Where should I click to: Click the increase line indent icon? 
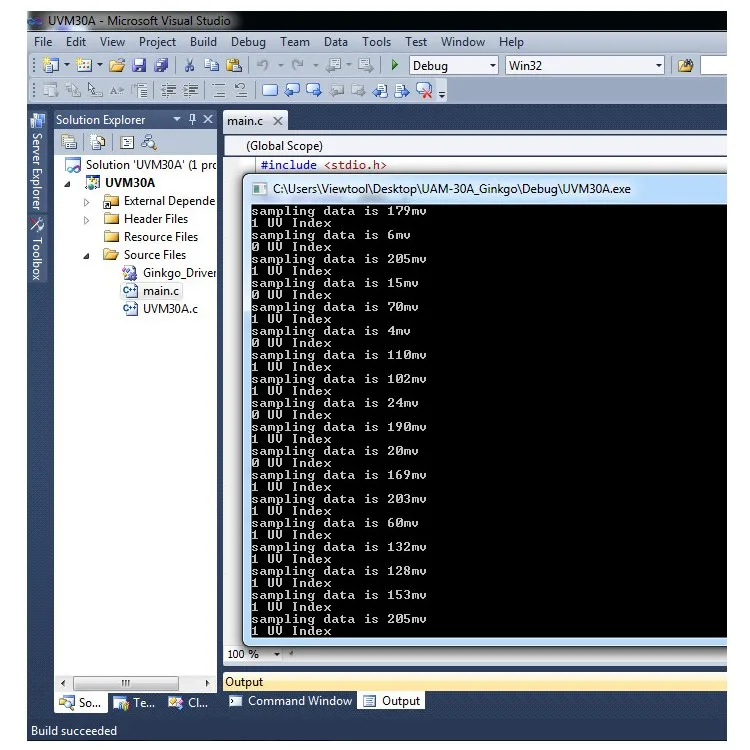coord(190,90)
